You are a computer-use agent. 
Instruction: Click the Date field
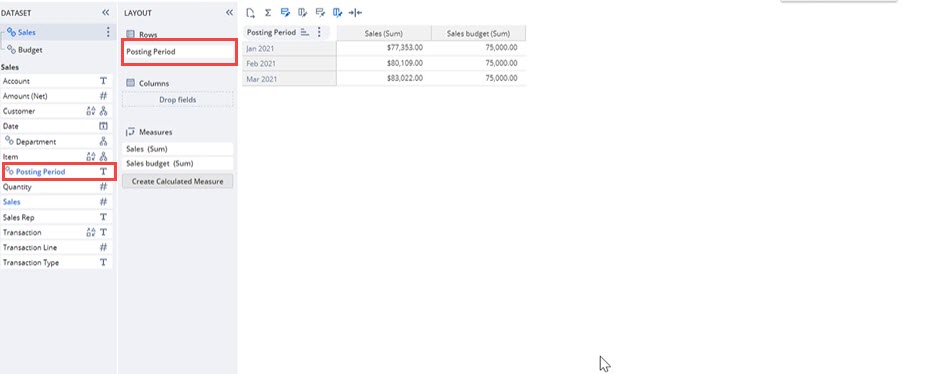click(x=56, y=126)
